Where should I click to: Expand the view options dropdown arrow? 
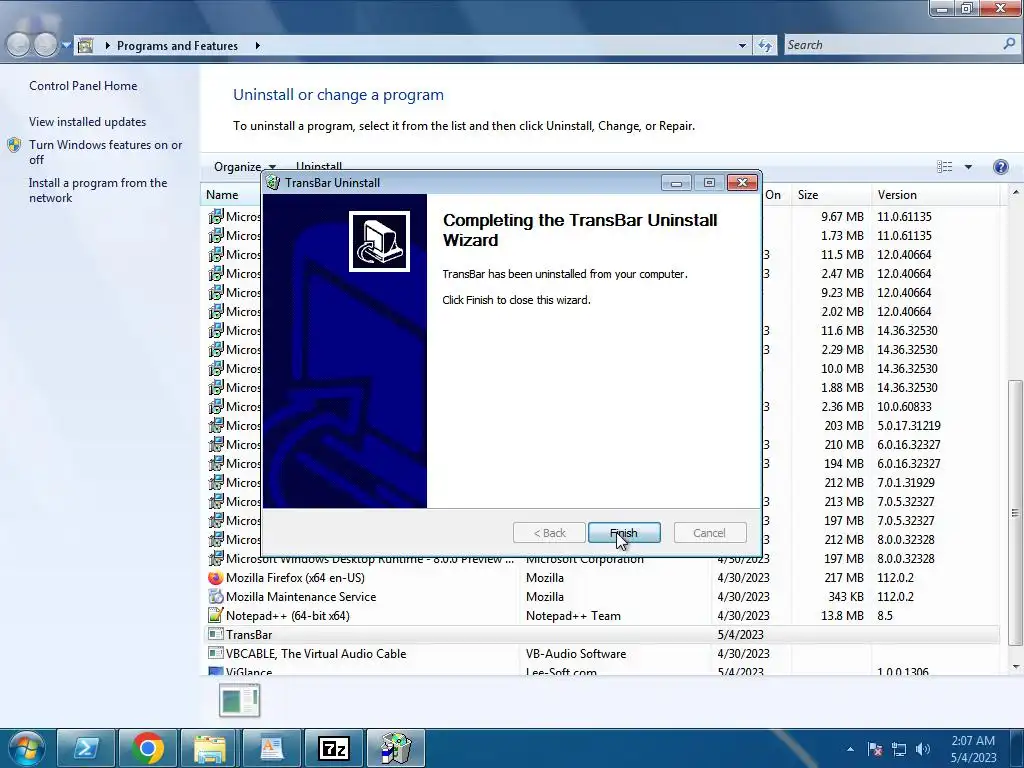968,167
